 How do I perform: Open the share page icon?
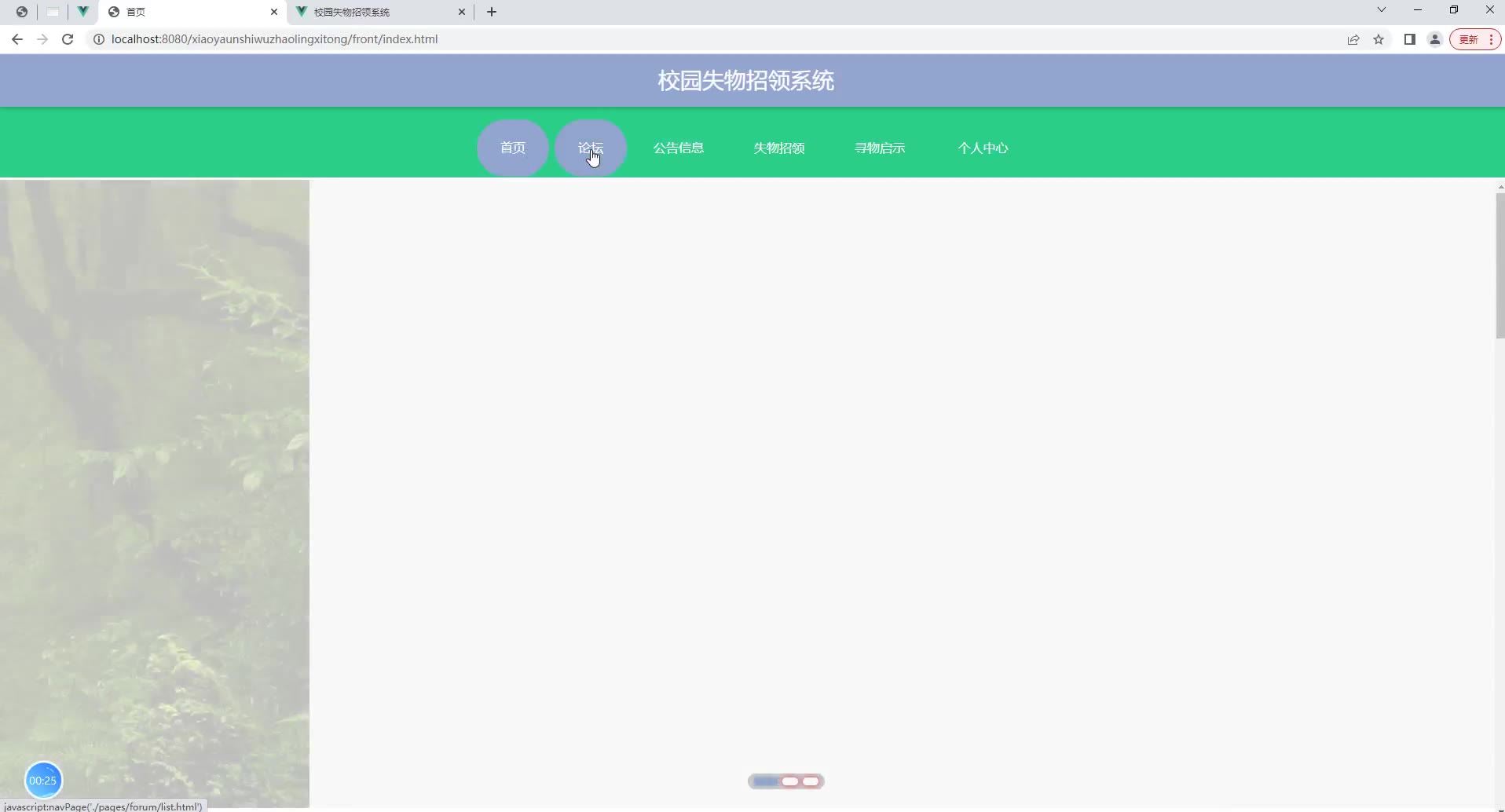click(1353, 39)
